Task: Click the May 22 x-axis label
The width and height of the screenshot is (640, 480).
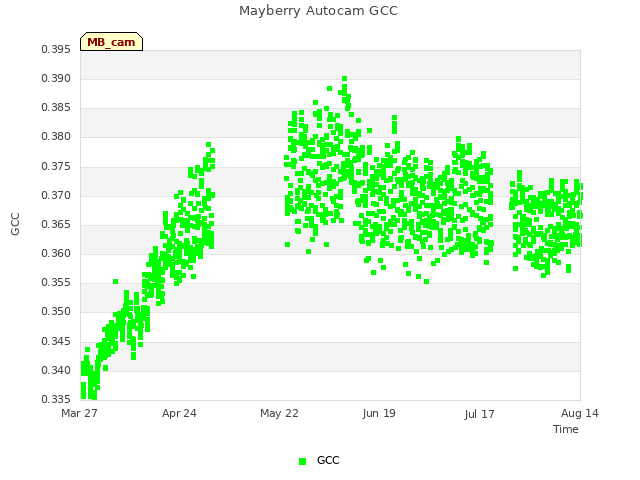Action: (x=279, y=413)
